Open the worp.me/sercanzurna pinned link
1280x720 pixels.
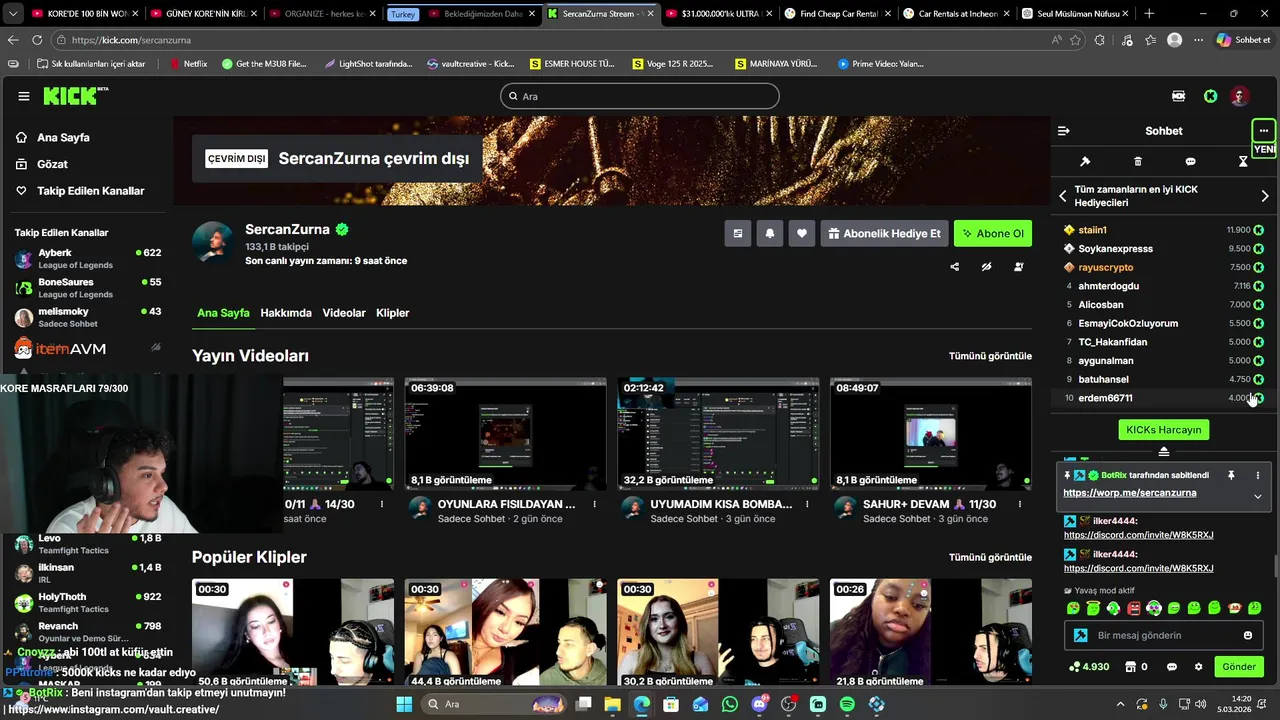point(1129,493)
